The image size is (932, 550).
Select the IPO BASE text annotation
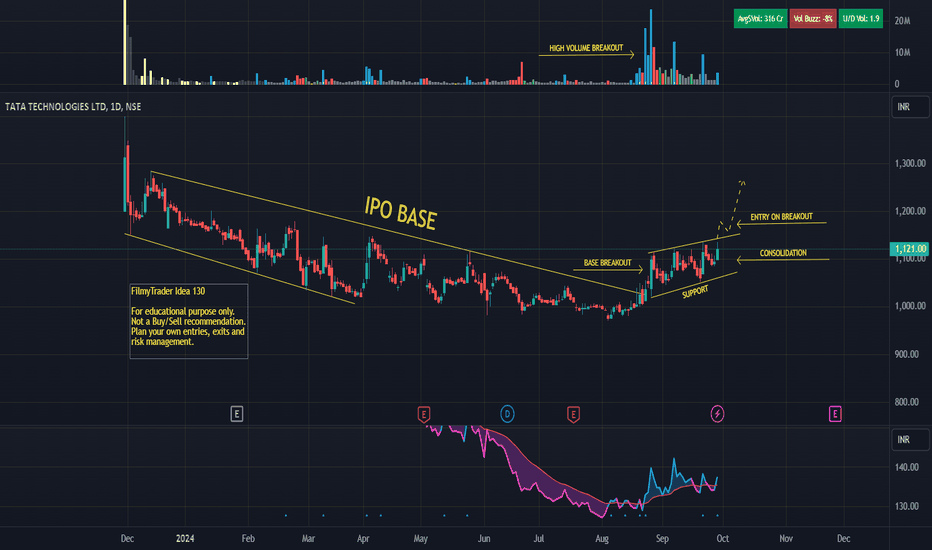point(401,213)
